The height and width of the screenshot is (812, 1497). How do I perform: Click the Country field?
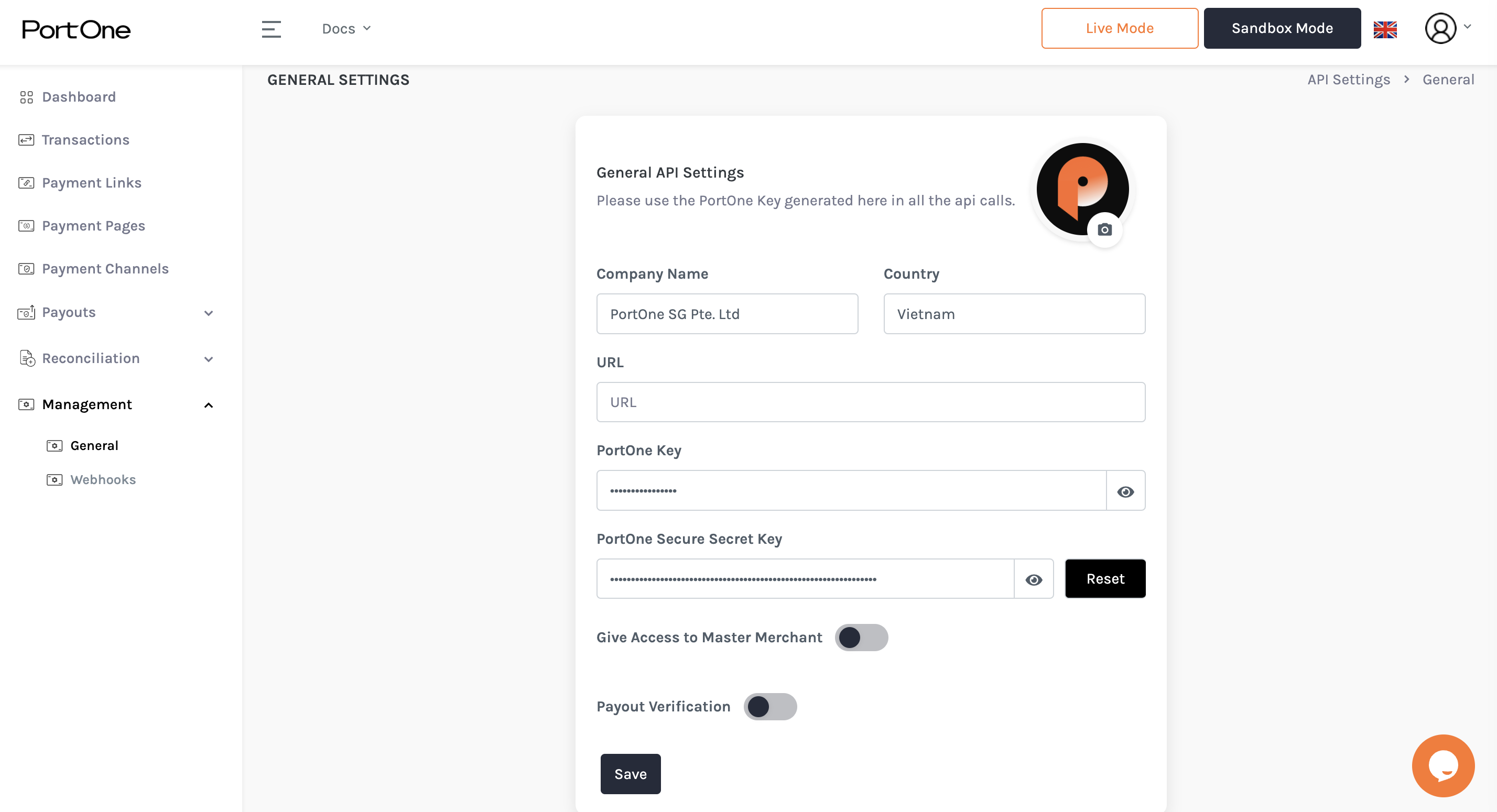1014,314
